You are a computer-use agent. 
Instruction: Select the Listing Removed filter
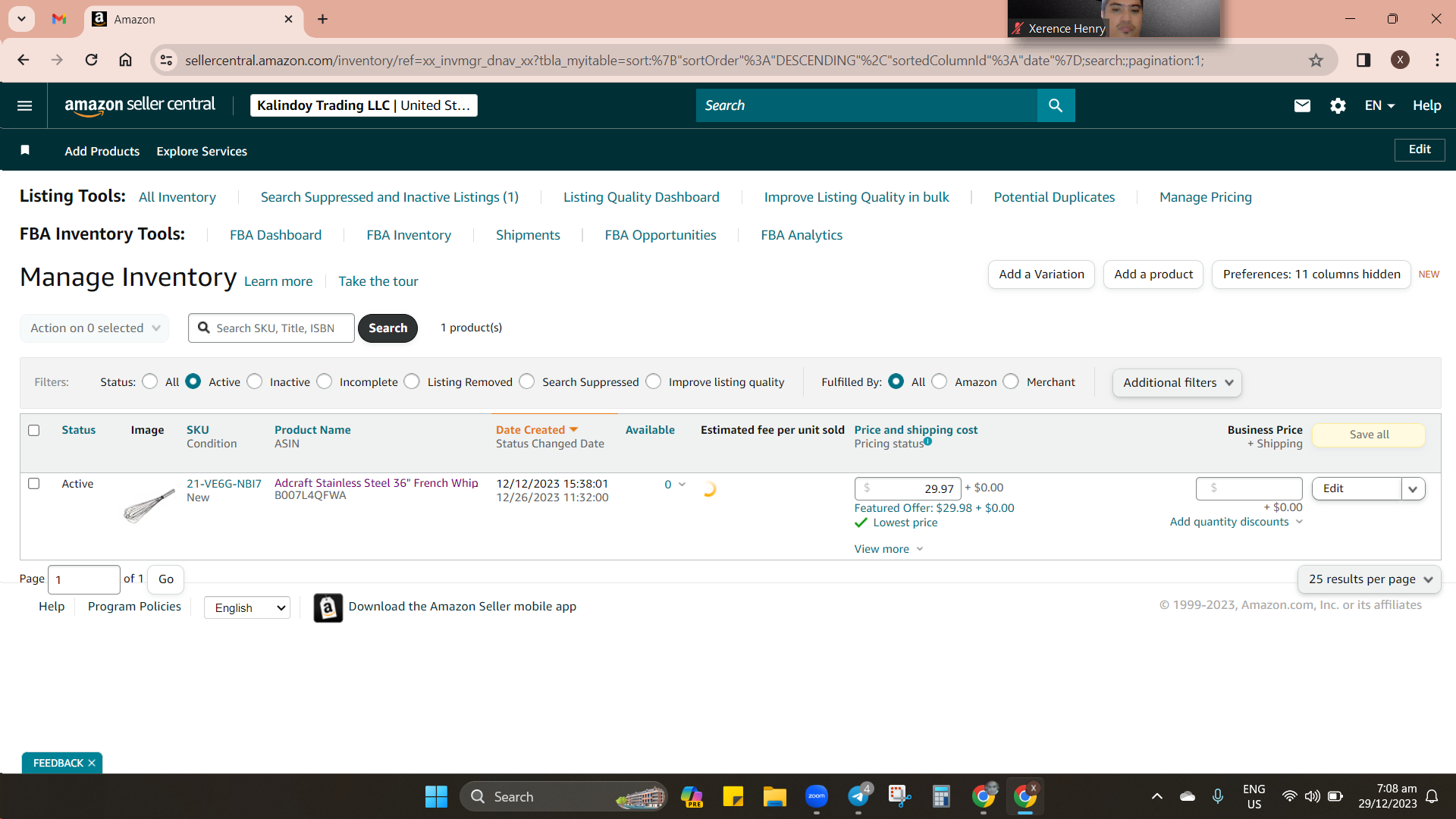tap(412, 381)
